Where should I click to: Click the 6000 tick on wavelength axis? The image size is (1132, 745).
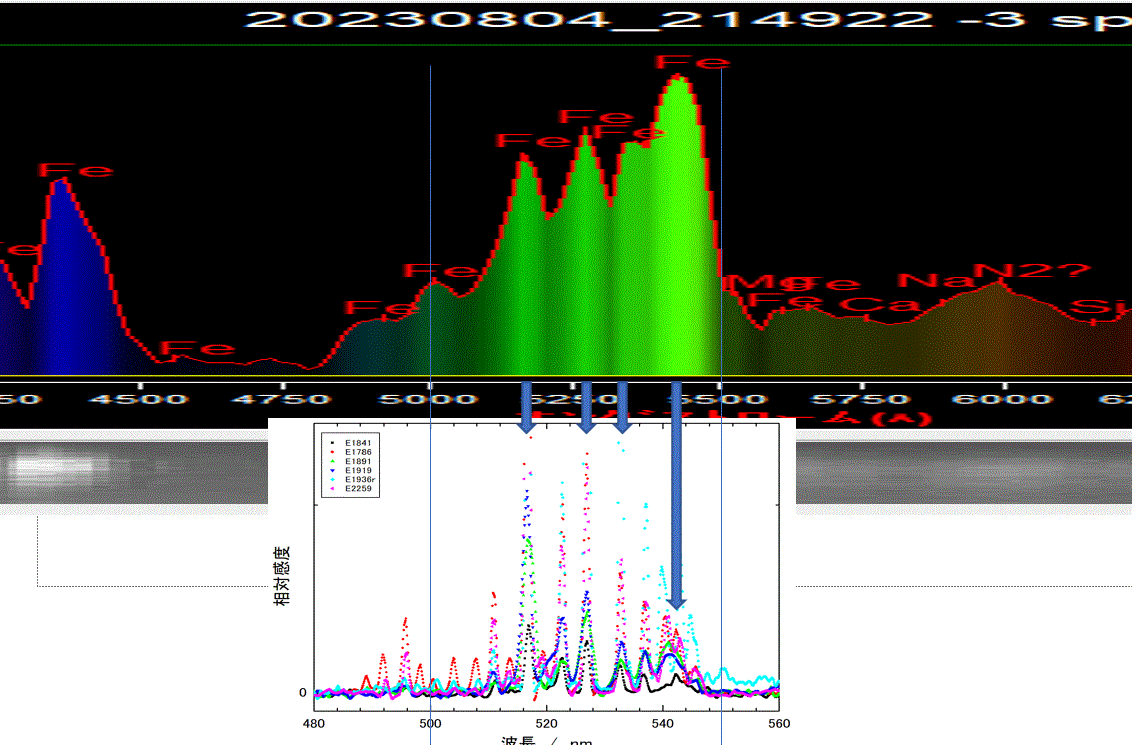1005,399
